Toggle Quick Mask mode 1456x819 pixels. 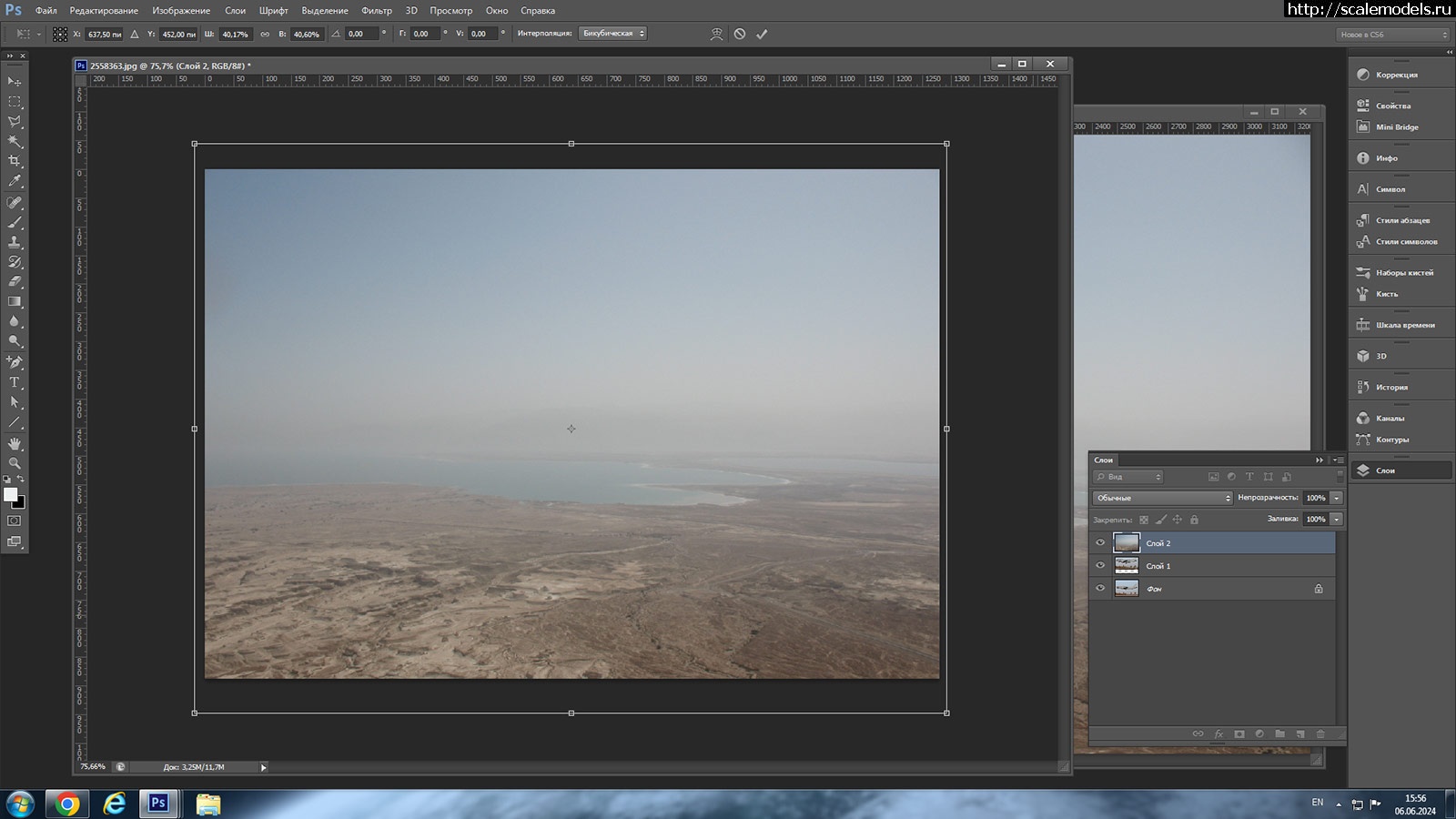tap(15, 521)
